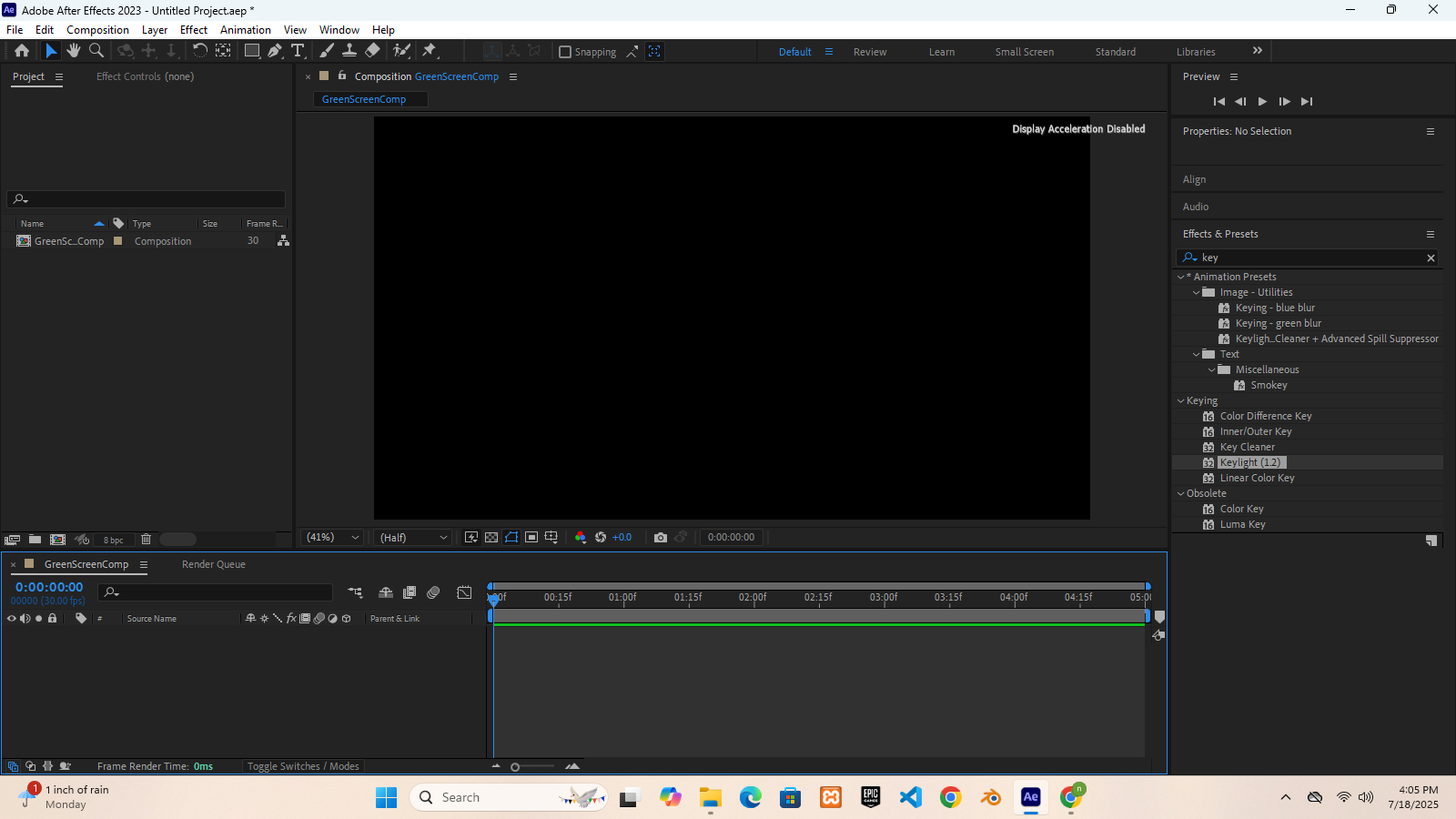Clear the Effects & Presets search
Image resolution: width=1456 pixels, height=819 pixels.
tap(1431, 258)
